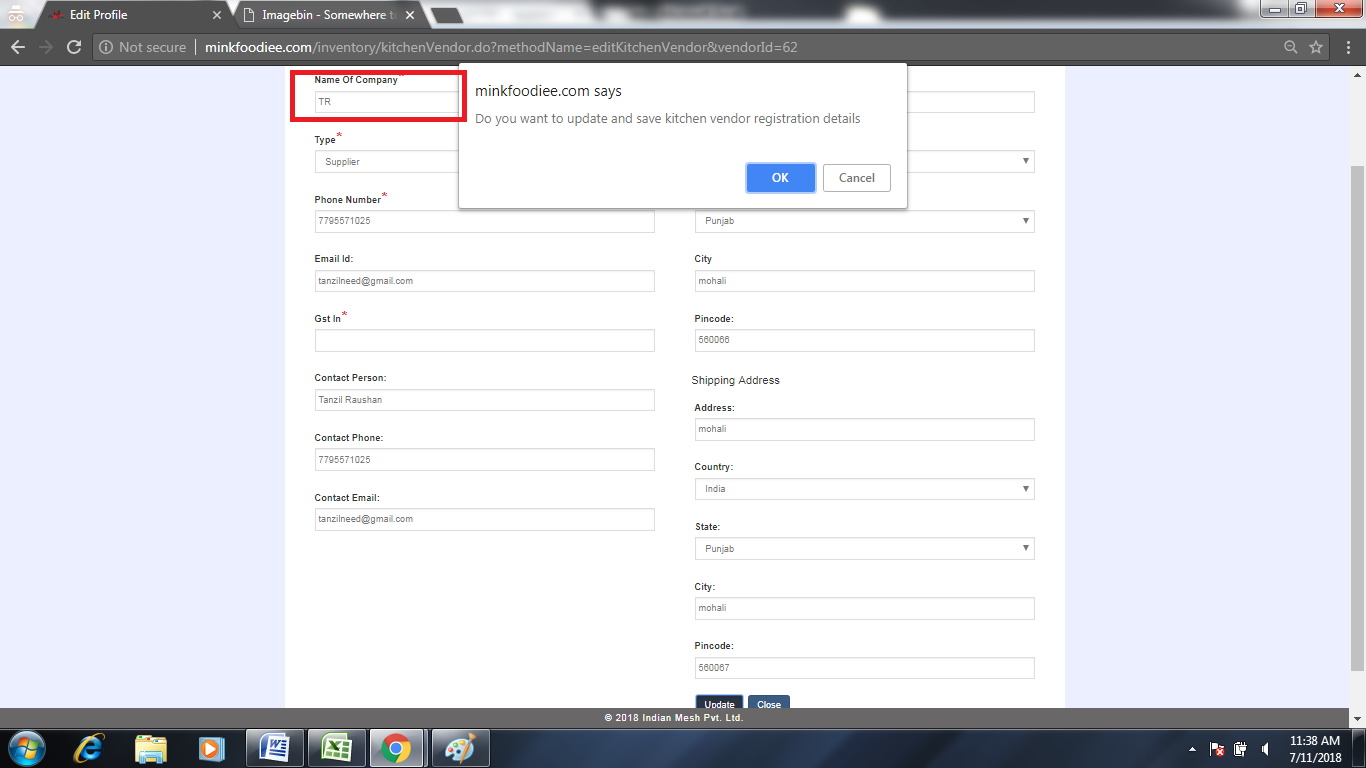
Task: Close the Edit Profile tab
Action: 217,15
